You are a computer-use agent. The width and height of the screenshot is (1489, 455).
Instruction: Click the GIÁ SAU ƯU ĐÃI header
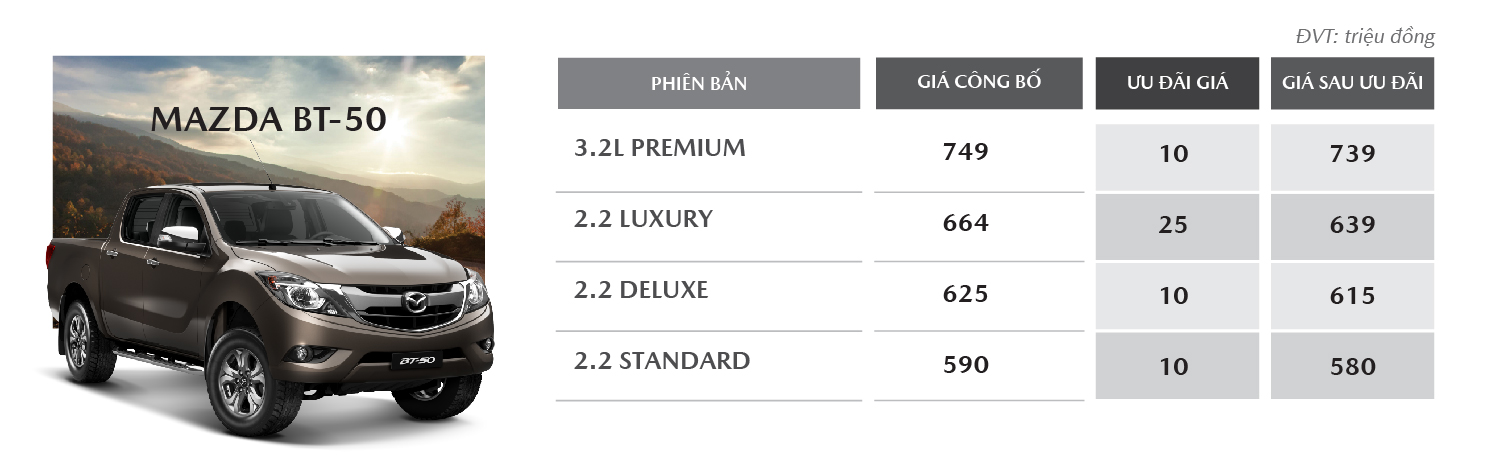pyautogui.click(x=1353, y=83)
